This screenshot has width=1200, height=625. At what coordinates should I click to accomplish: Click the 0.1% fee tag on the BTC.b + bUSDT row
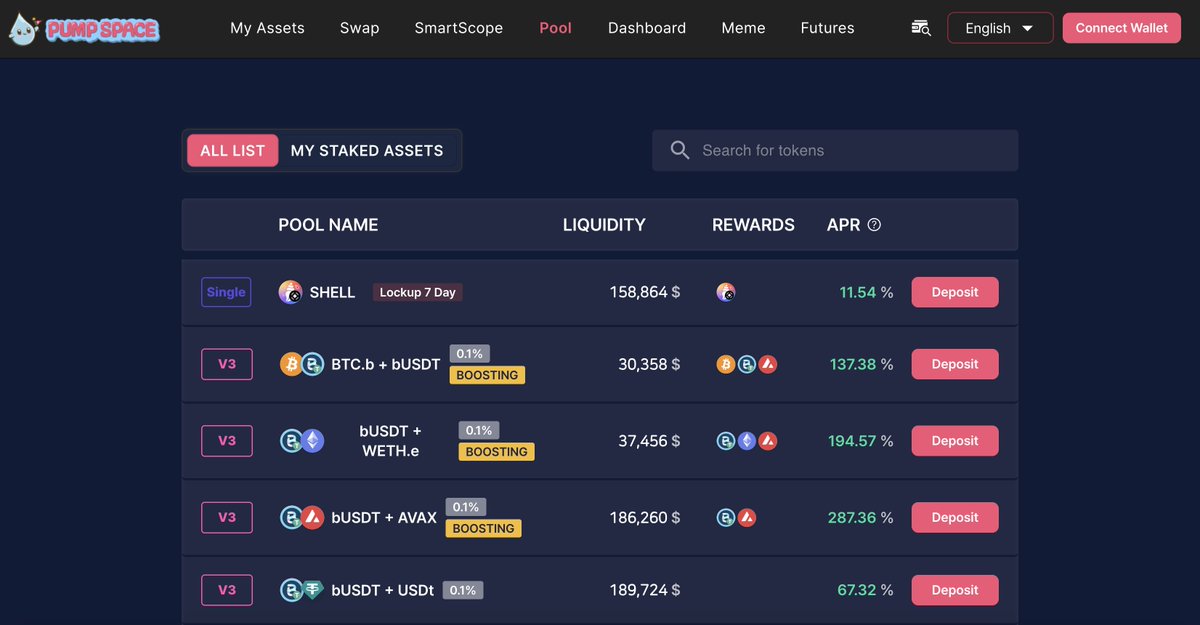(470, 354)
